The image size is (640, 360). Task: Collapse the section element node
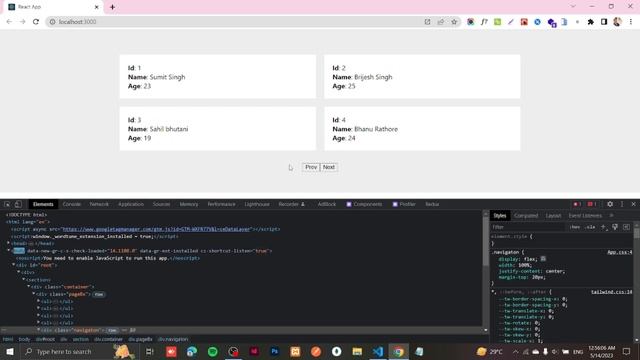click(24, 279)
